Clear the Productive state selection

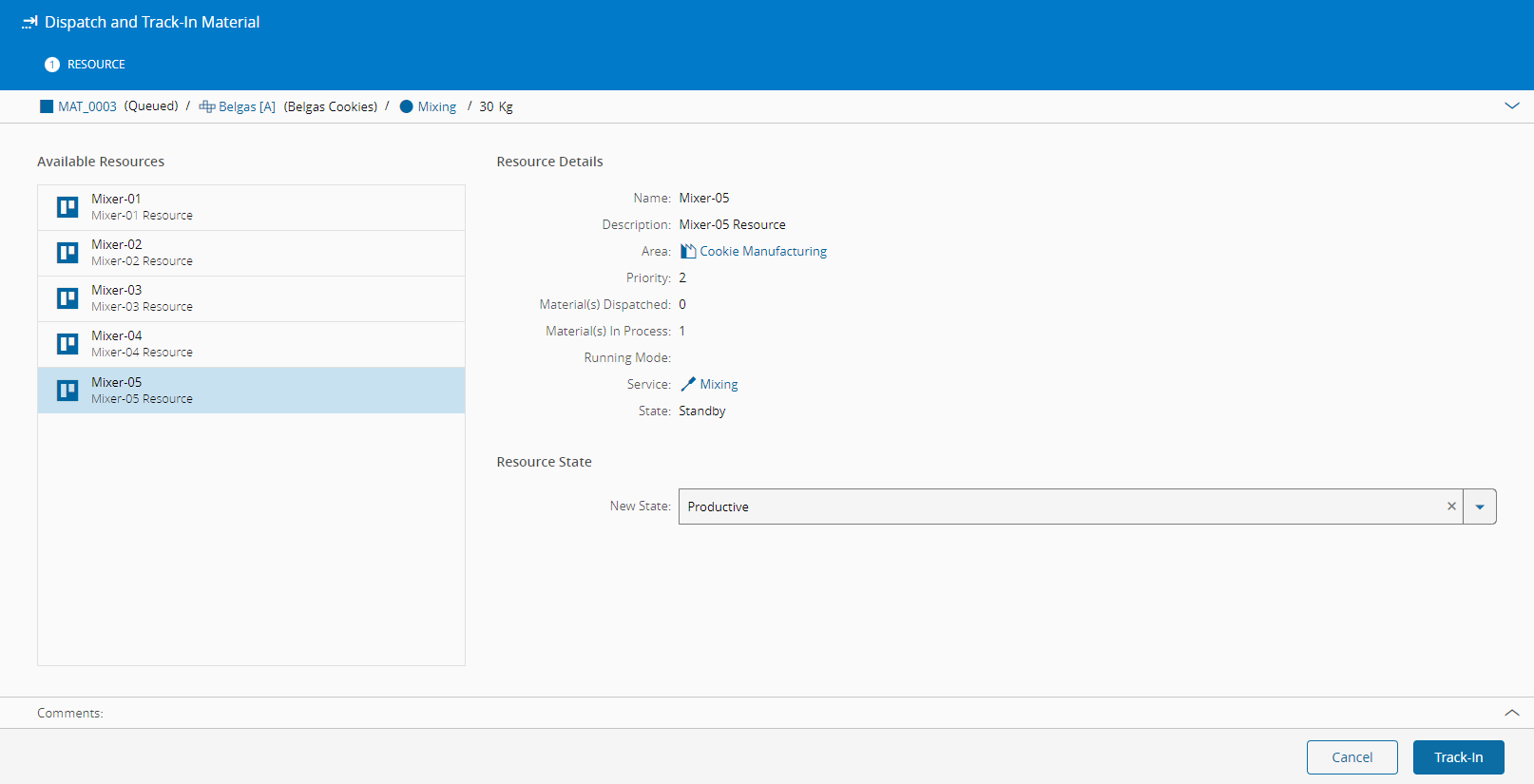[x=1451, y=507]
